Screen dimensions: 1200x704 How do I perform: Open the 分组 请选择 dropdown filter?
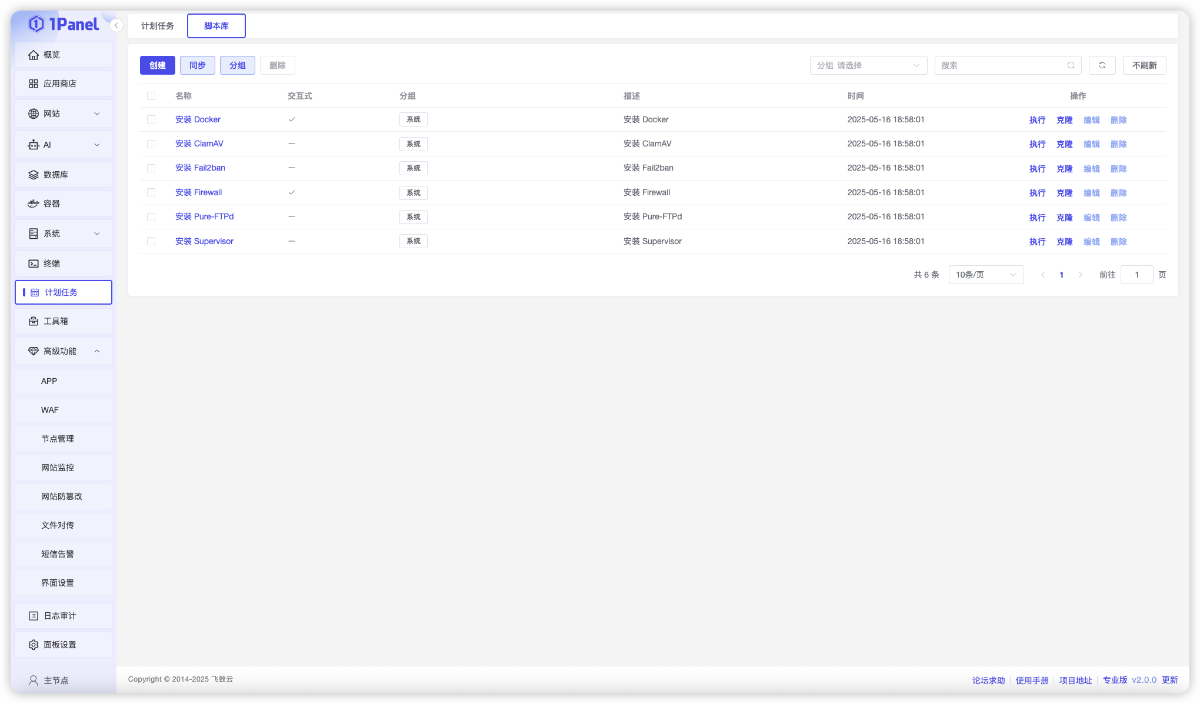point(868,64)
